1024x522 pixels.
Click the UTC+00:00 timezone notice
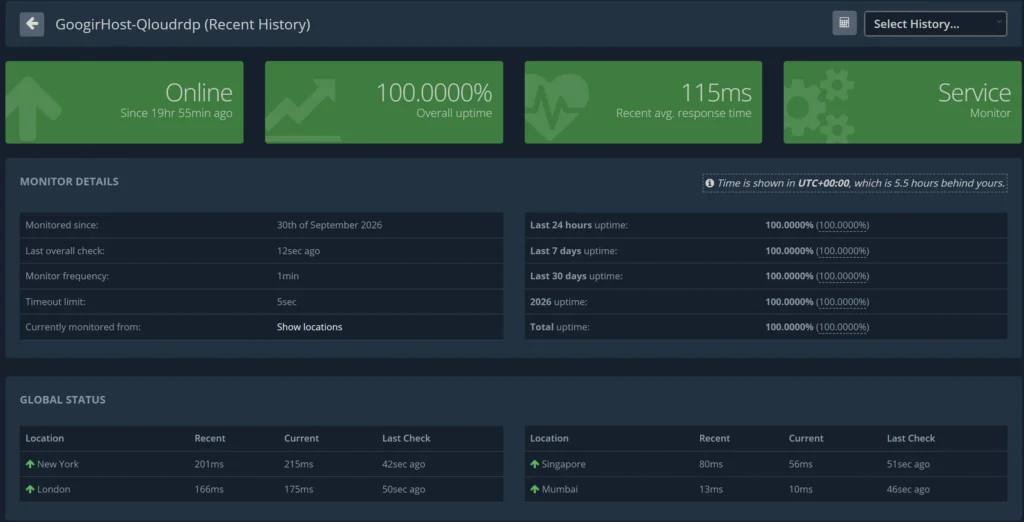pyautogui.click(x=855, y=184)
